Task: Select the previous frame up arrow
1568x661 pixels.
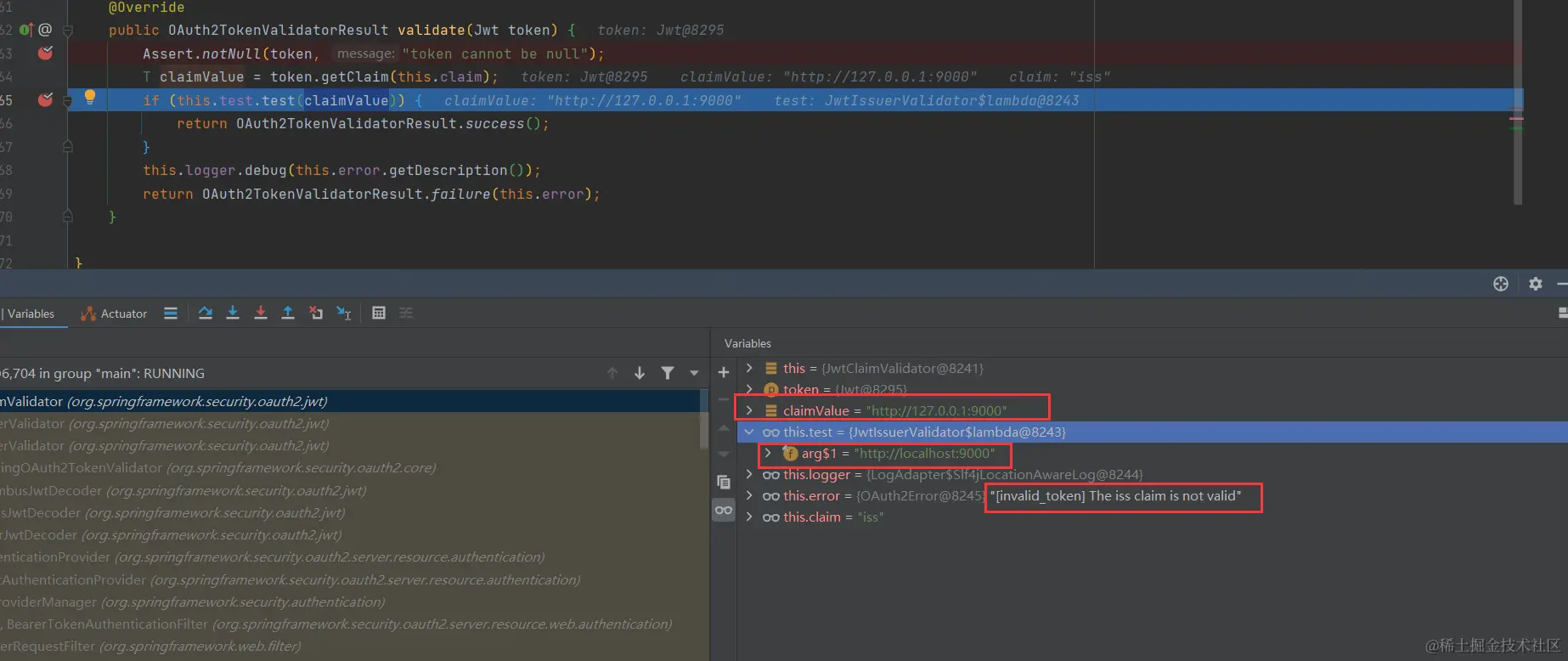Action: tap(612, 373)
